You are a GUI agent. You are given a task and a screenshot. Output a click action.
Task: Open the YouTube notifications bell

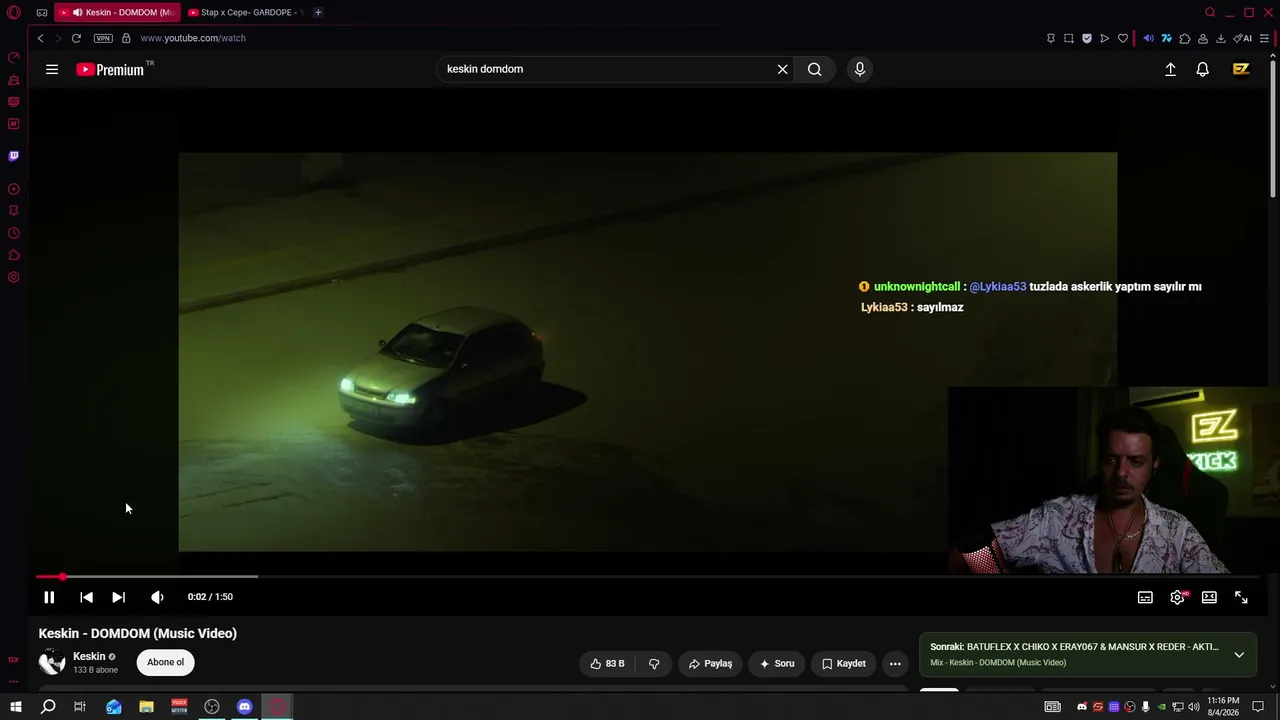[1203, 69]
